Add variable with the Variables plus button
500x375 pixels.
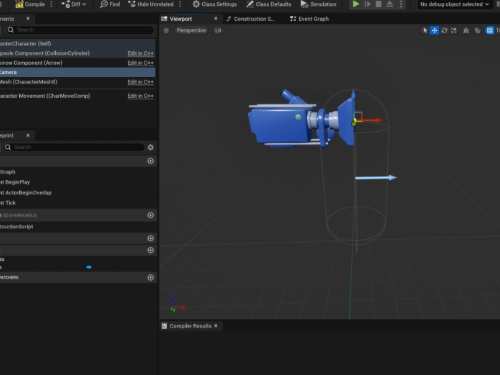coord(151,250)
